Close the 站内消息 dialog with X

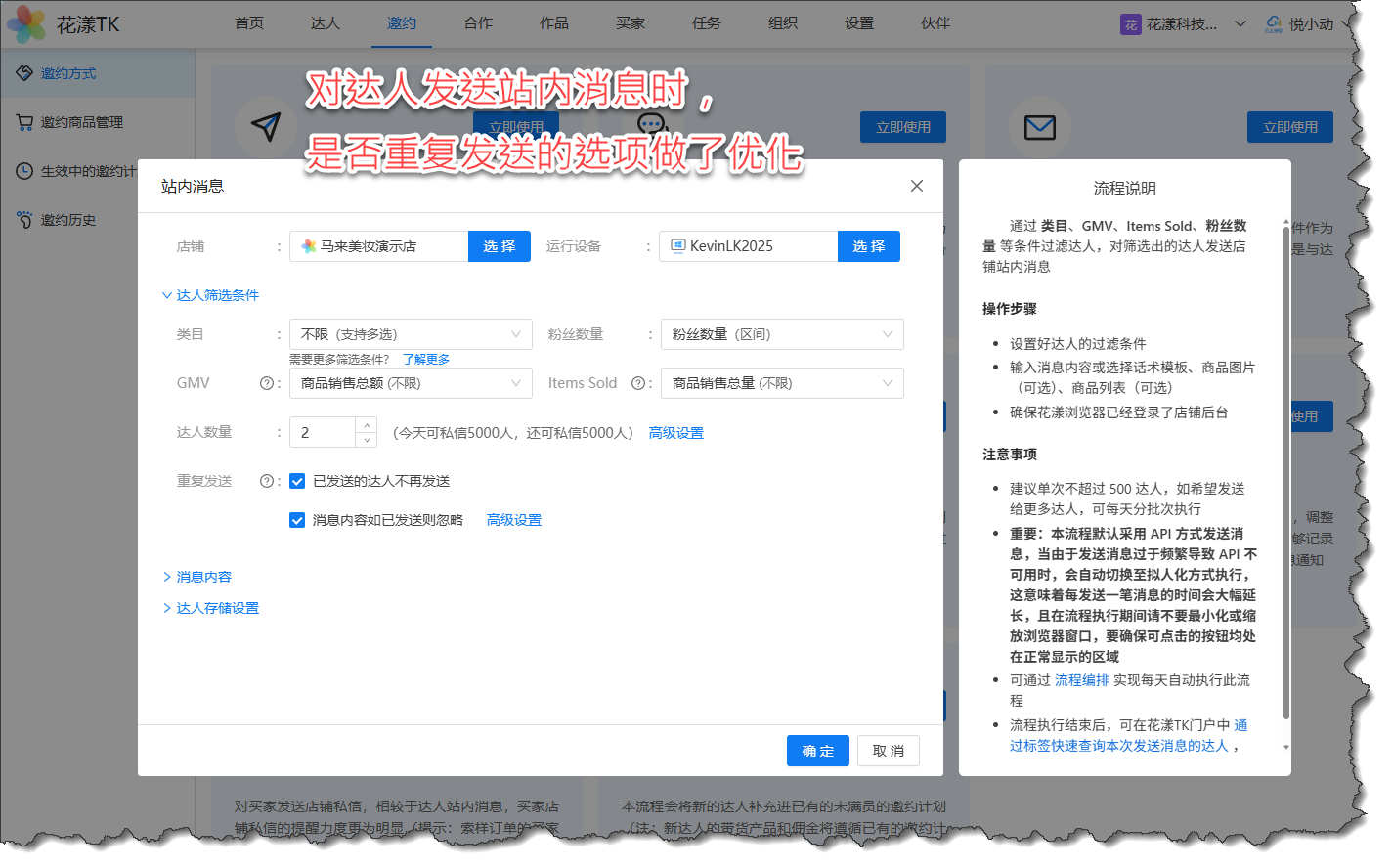tap(916, 186)
